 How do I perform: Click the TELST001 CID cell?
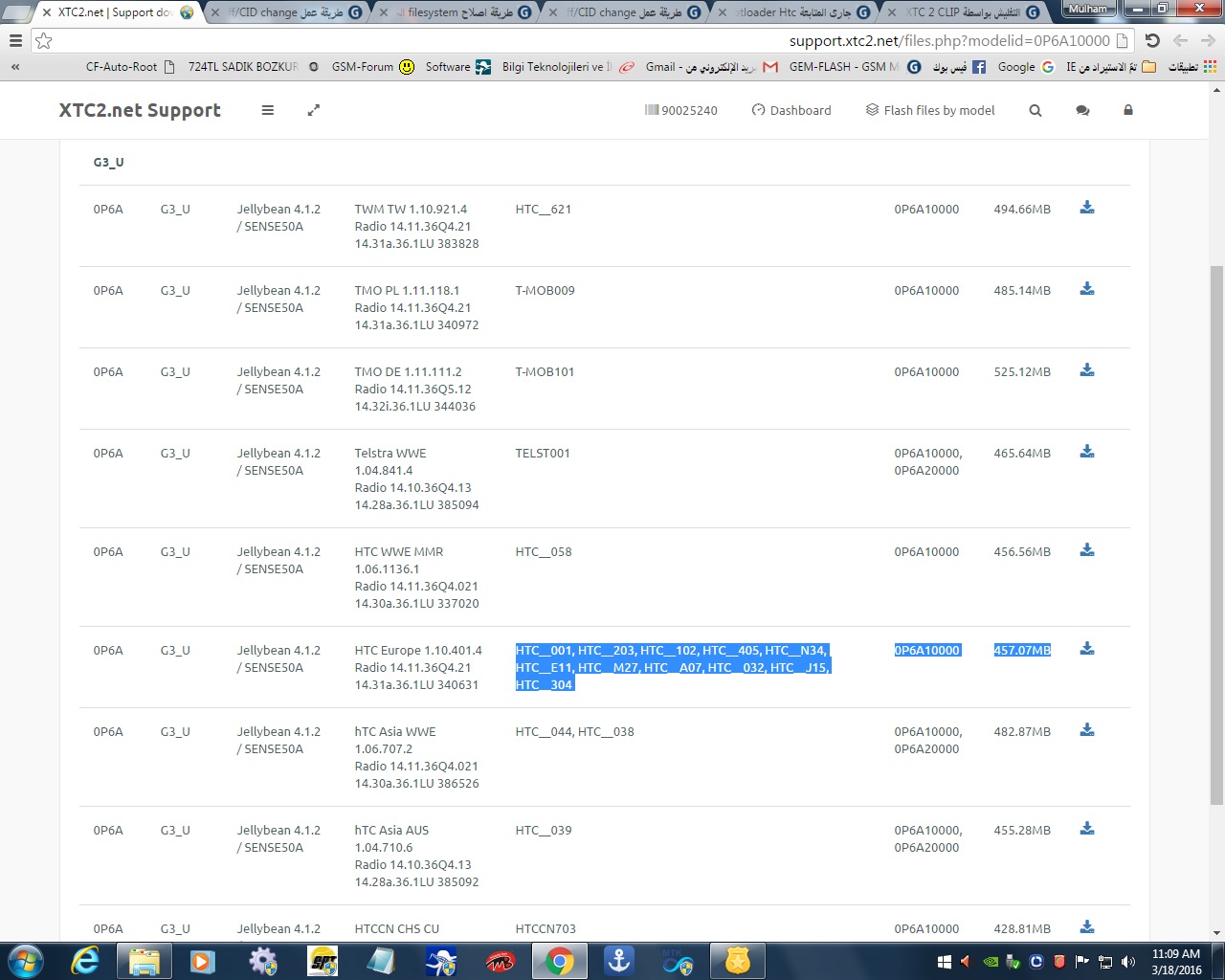543,453
